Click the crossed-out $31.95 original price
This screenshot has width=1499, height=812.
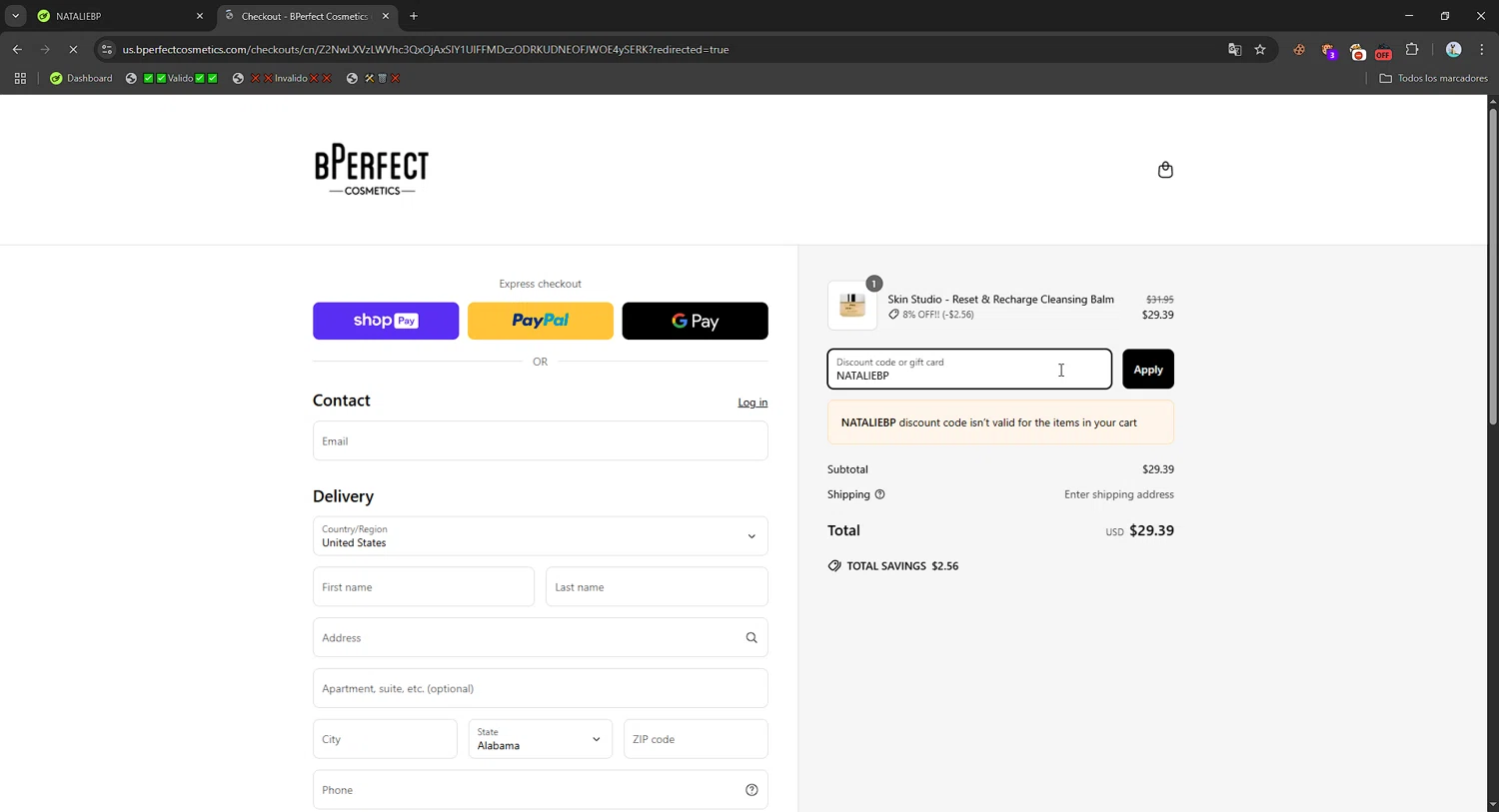click(x=1160, y=300)
